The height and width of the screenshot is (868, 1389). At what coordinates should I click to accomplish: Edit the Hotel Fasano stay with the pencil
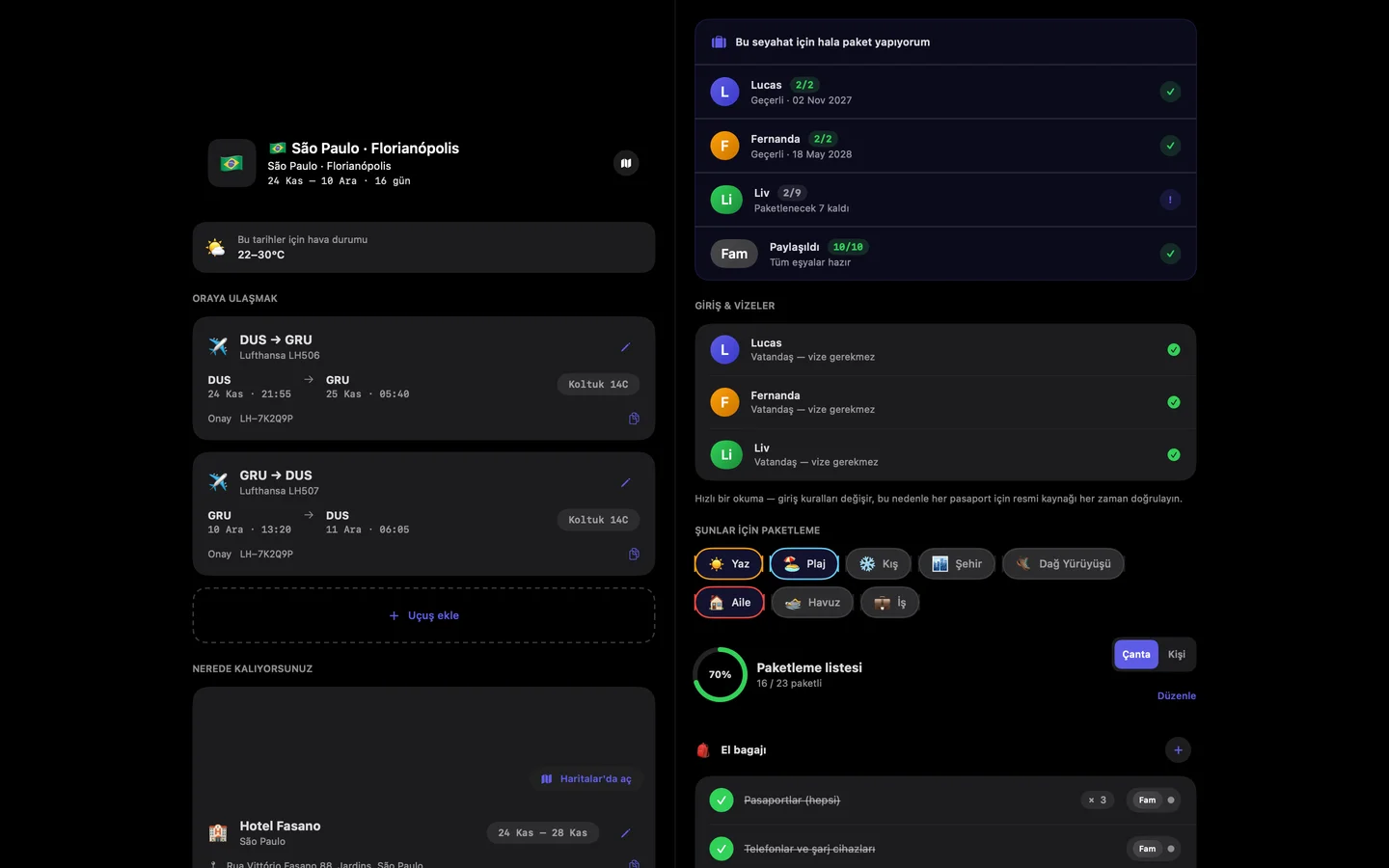pyautogui.click(x=625, y=833)
